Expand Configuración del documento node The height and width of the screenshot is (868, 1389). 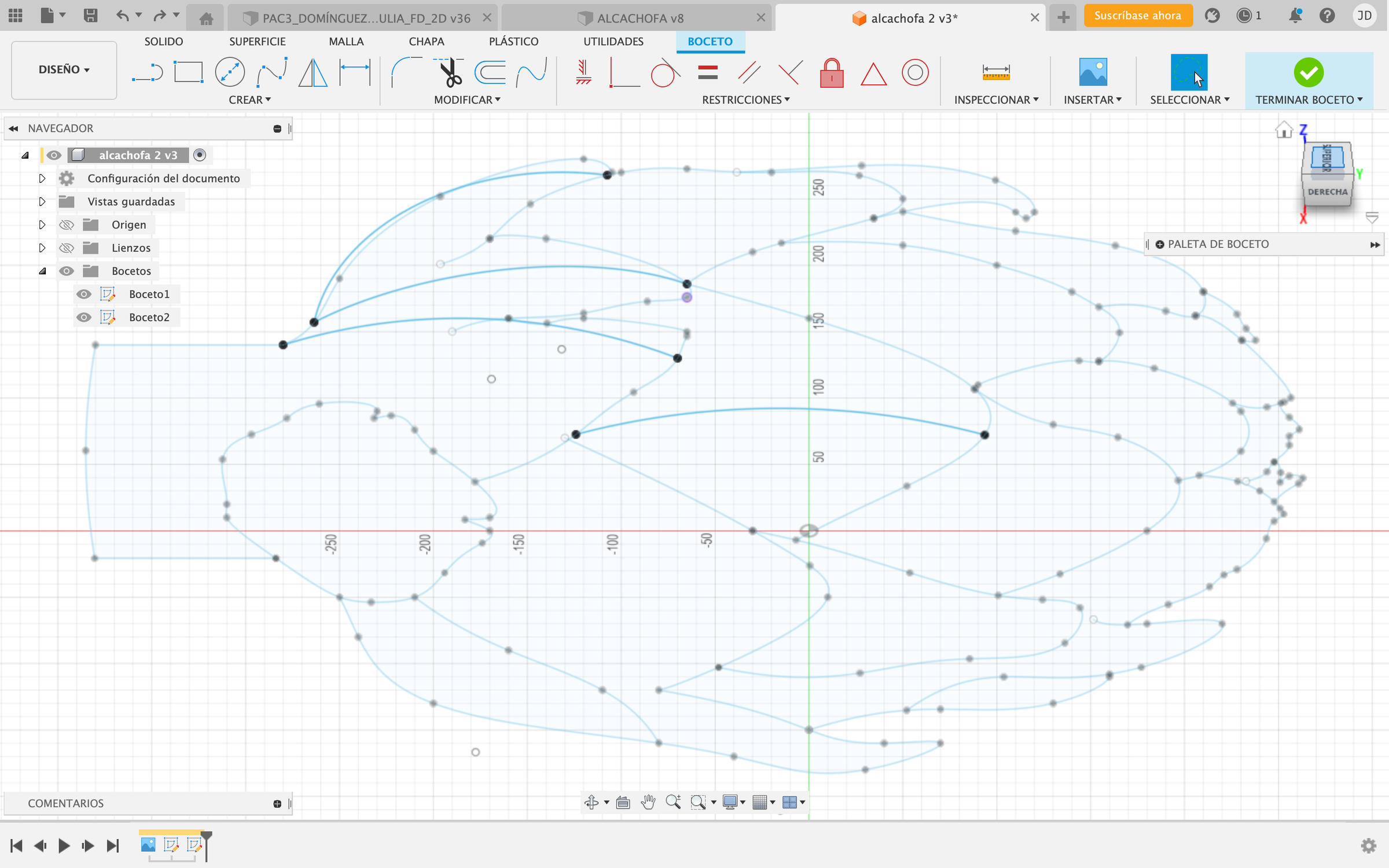42,178
